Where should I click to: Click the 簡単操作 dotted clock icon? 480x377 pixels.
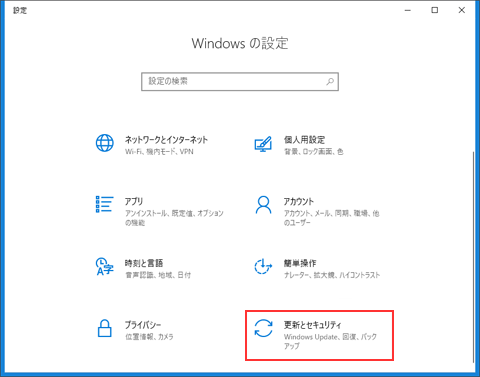click(x=263, y=266)
